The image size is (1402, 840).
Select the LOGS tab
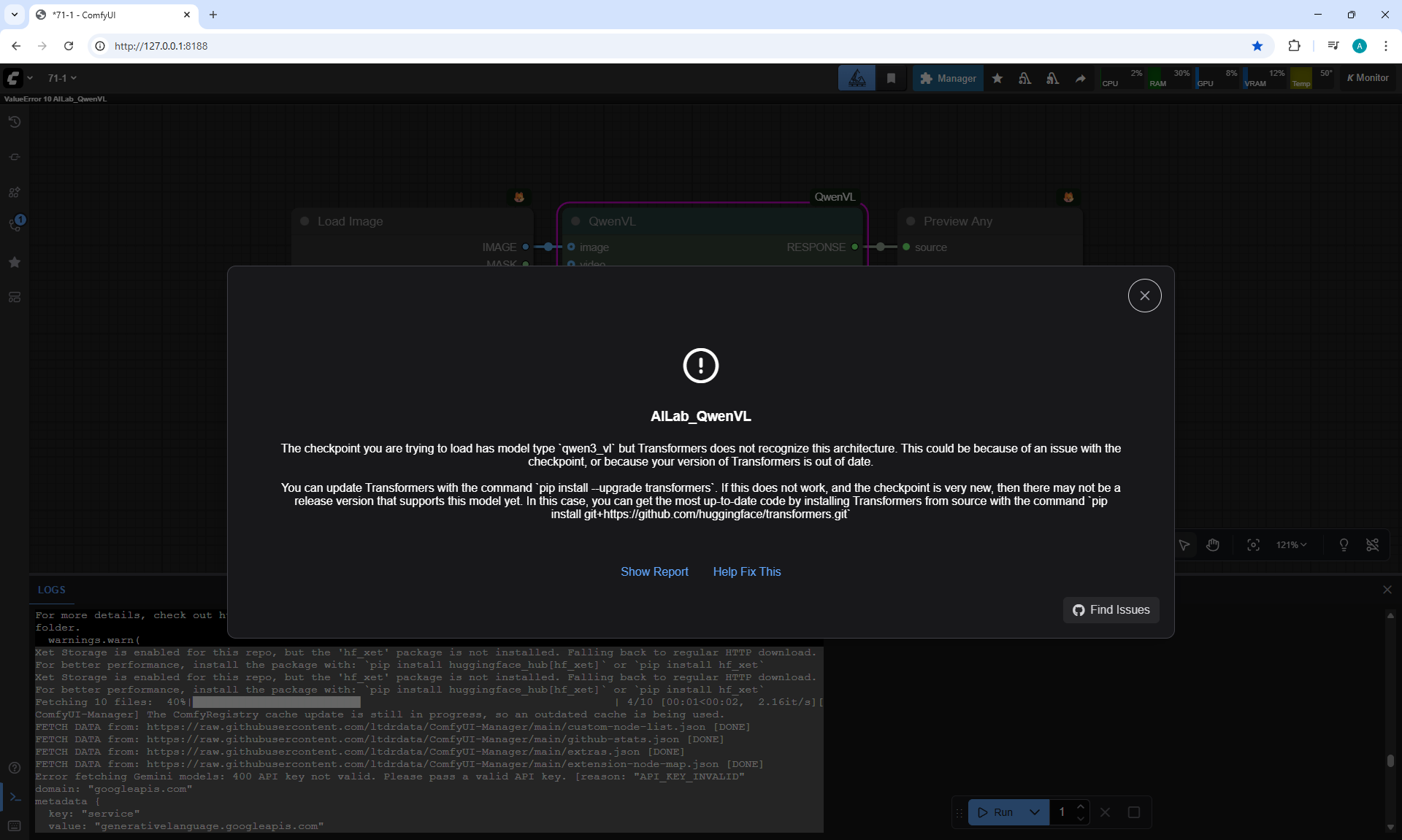click(x=51, y=590)
